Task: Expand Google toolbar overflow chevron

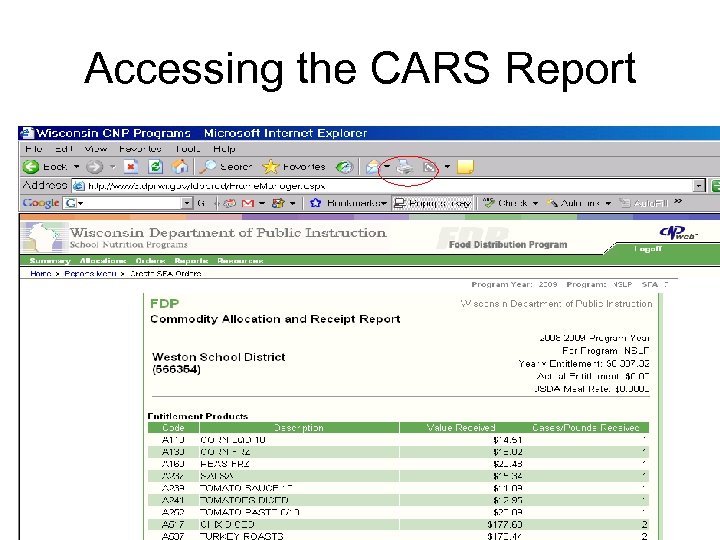Action: (x=678, y=201)
